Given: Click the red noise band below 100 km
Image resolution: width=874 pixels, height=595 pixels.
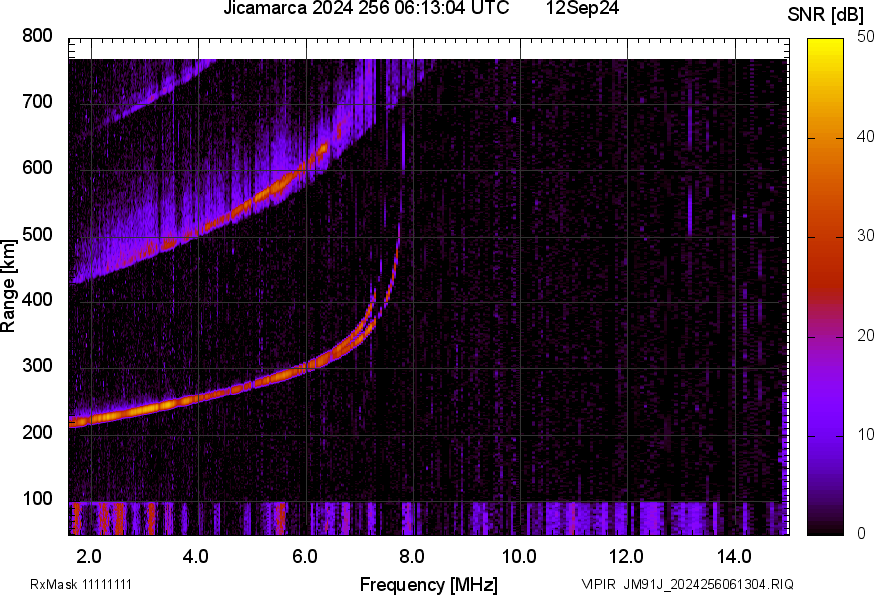Looking at the screenshot, I should tap(118, 519).
